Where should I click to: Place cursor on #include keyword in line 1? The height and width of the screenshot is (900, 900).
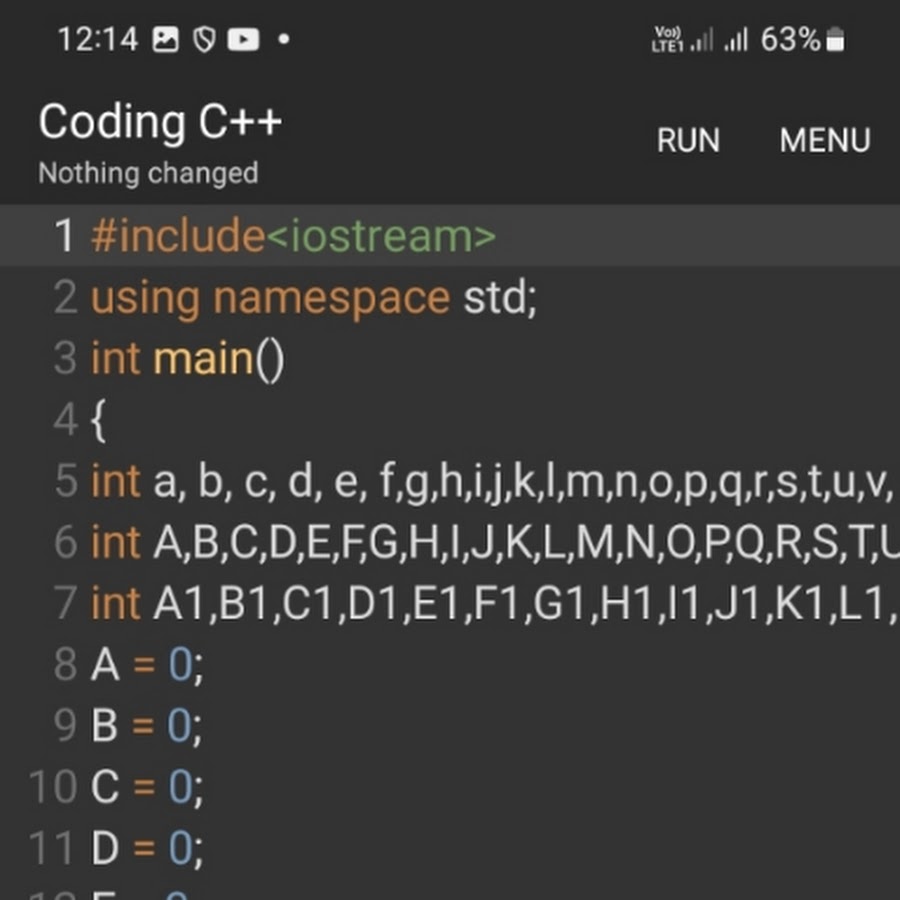point(178,236)
